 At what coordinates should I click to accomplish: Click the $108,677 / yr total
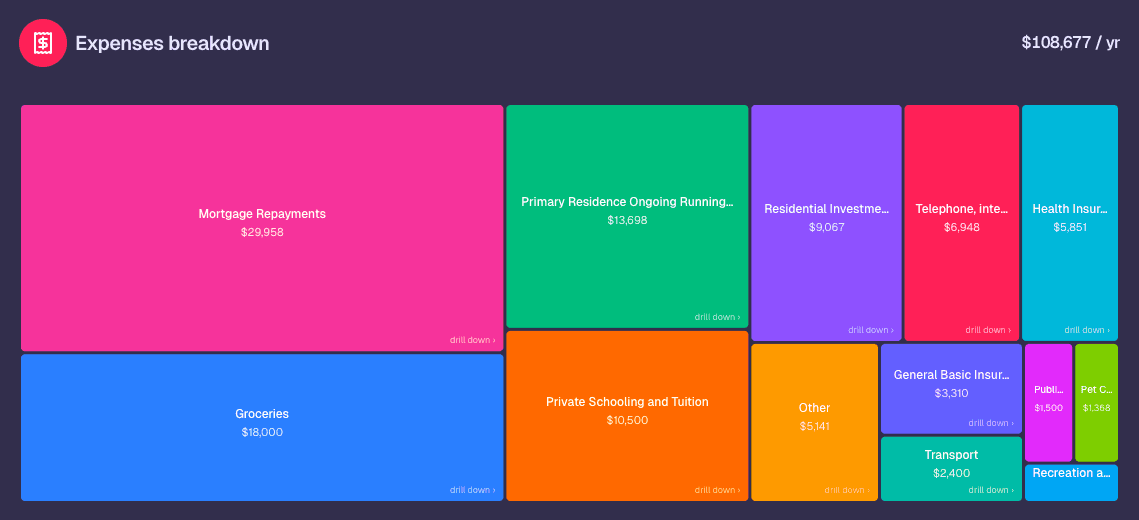pyautogui.click(x=1071, y=43)
